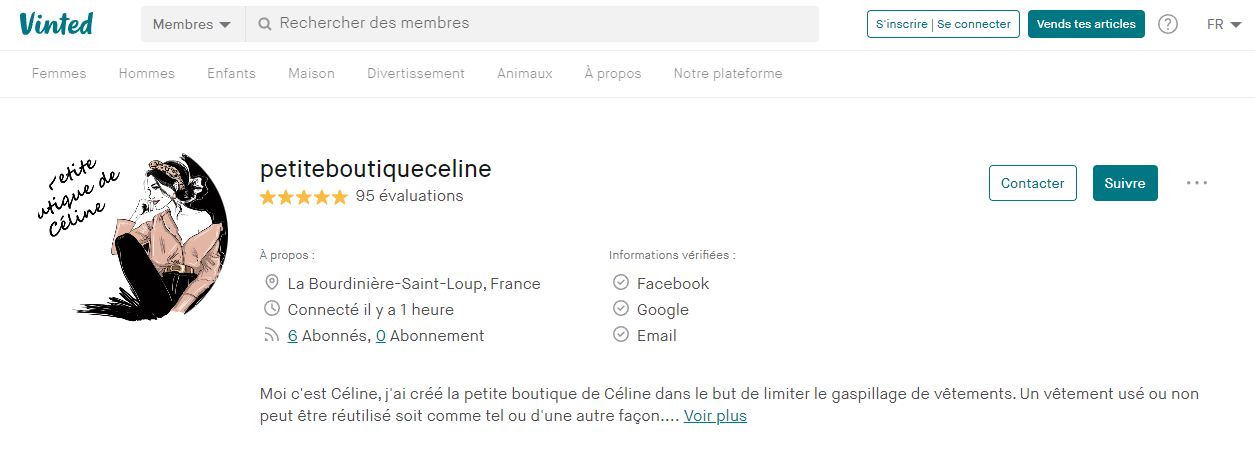1255x458 pixels.
Task: Click the followers feed icon
Action: 271,336
